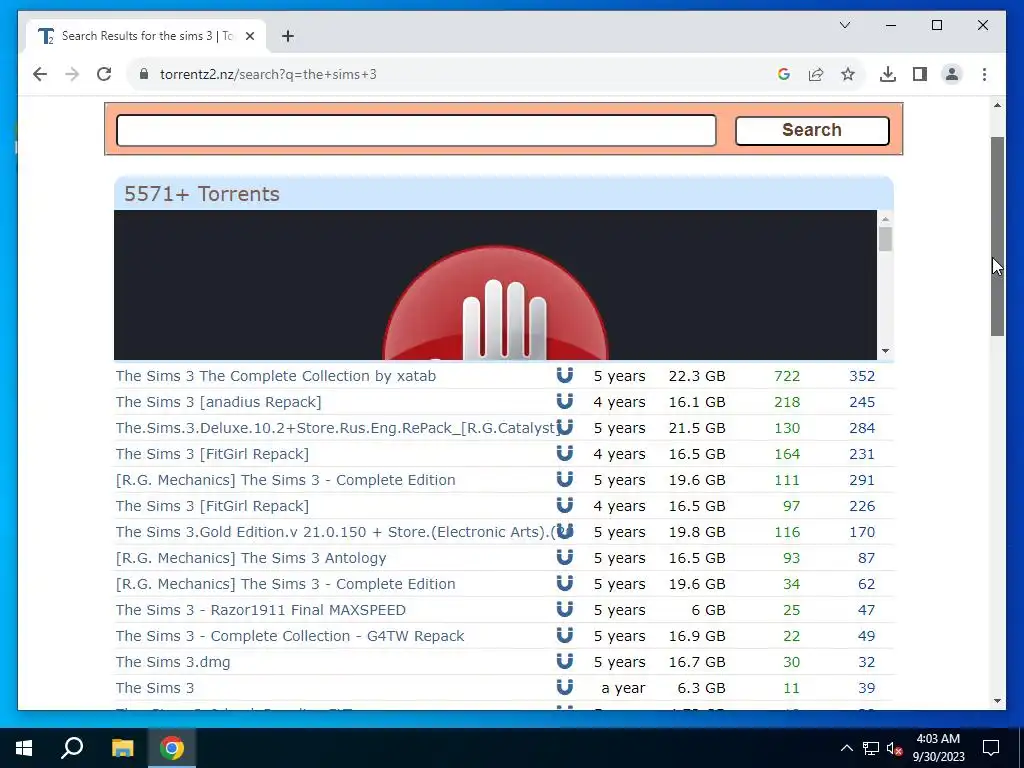Bookmark this page with star icon
The image size is (1024, 768).
[x=848, y=74]
